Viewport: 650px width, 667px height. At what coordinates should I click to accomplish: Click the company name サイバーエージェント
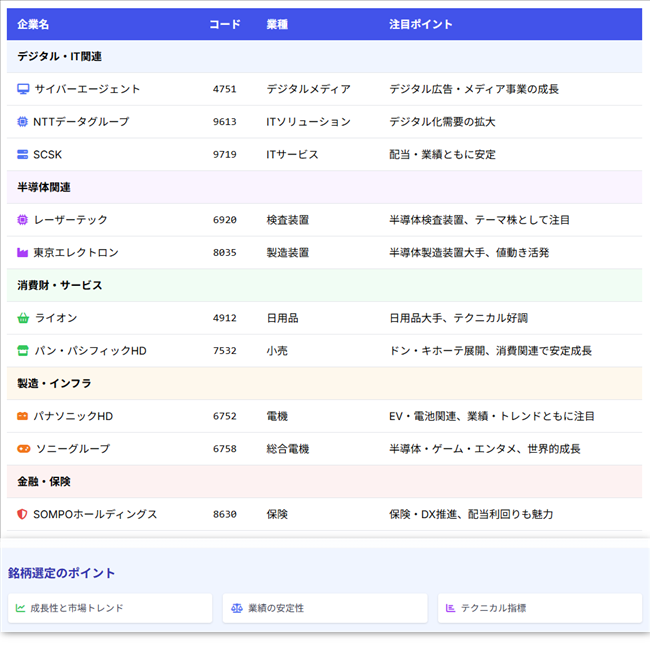coord(87,89)
